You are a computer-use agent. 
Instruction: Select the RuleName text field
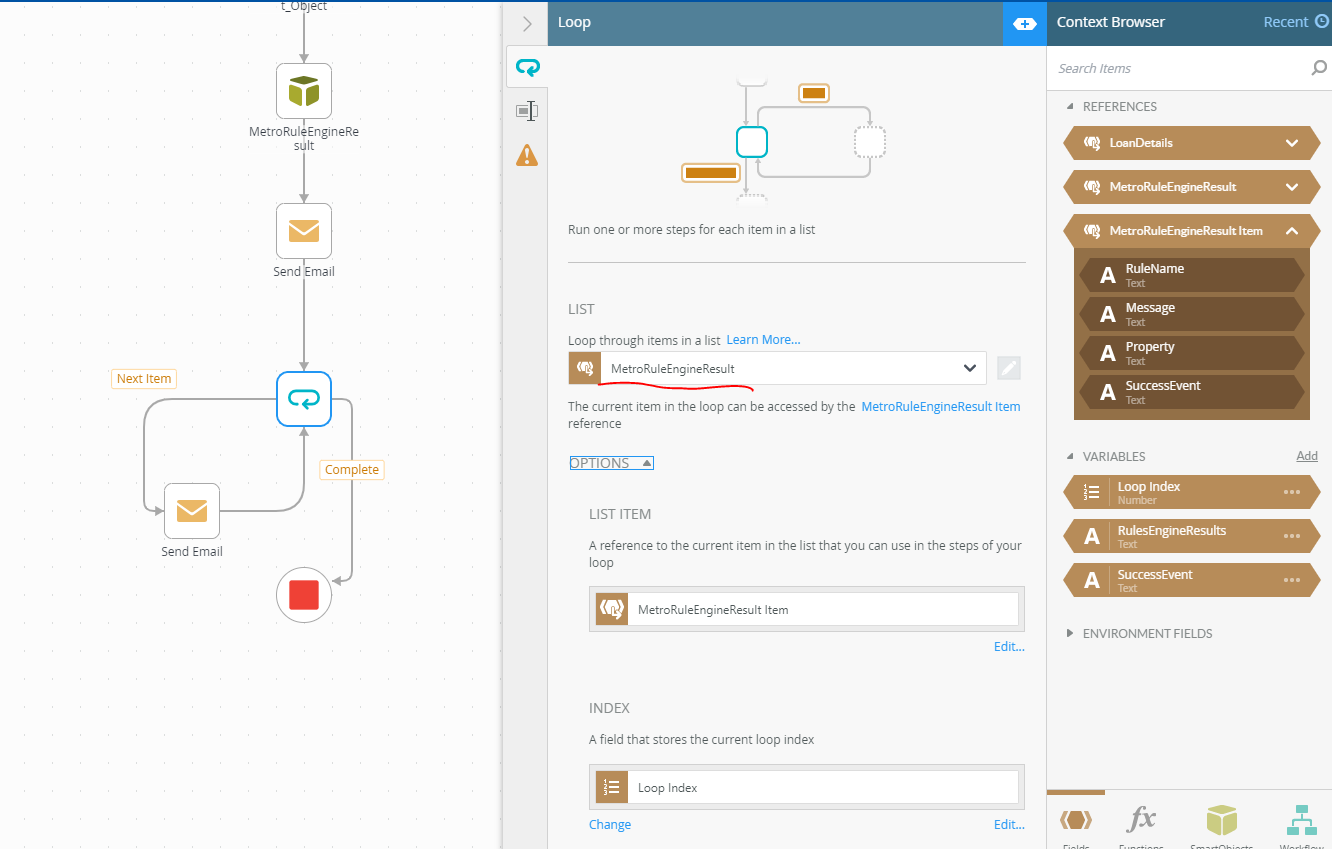click(1192, 275)
